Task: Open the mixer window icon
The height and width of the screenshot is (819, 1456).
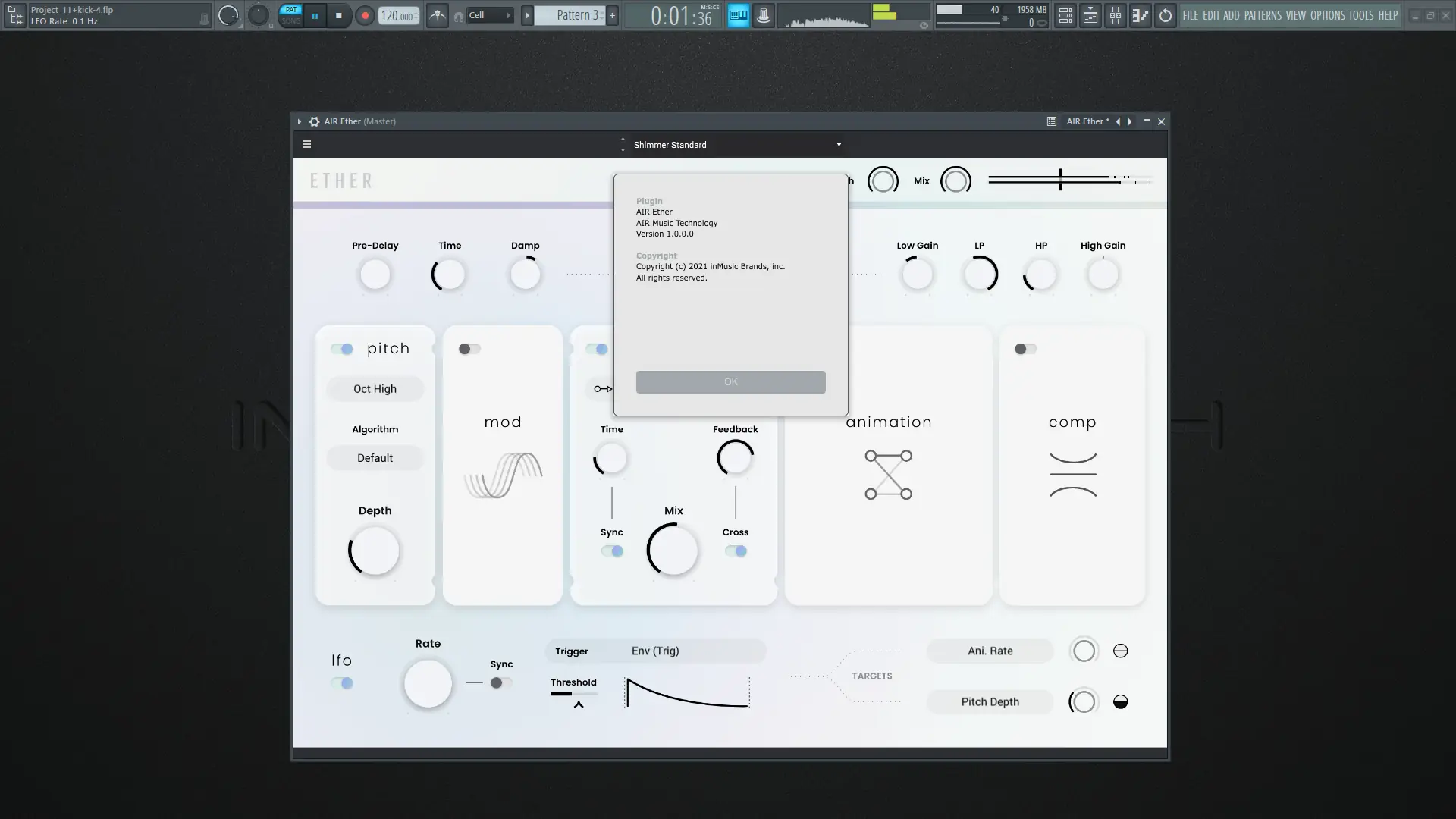Action: tap(1116, 15)
